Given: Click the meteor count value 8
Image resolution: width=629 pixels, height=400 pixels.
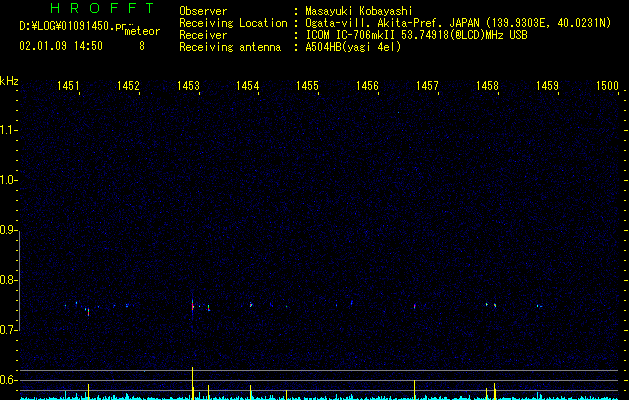Looking at the screenshot, I should coord(142,46).
